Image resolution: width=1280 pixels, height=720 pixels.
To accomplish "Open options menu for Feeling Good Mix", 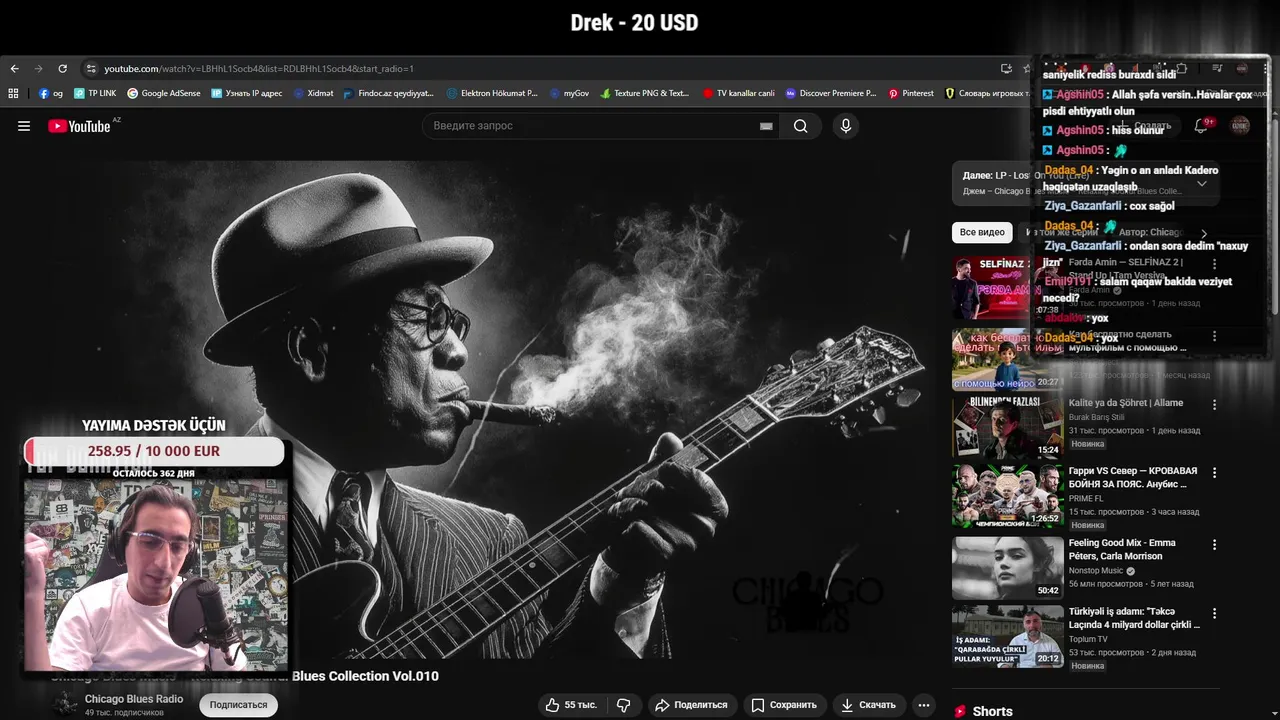I will coord(1215,545).
